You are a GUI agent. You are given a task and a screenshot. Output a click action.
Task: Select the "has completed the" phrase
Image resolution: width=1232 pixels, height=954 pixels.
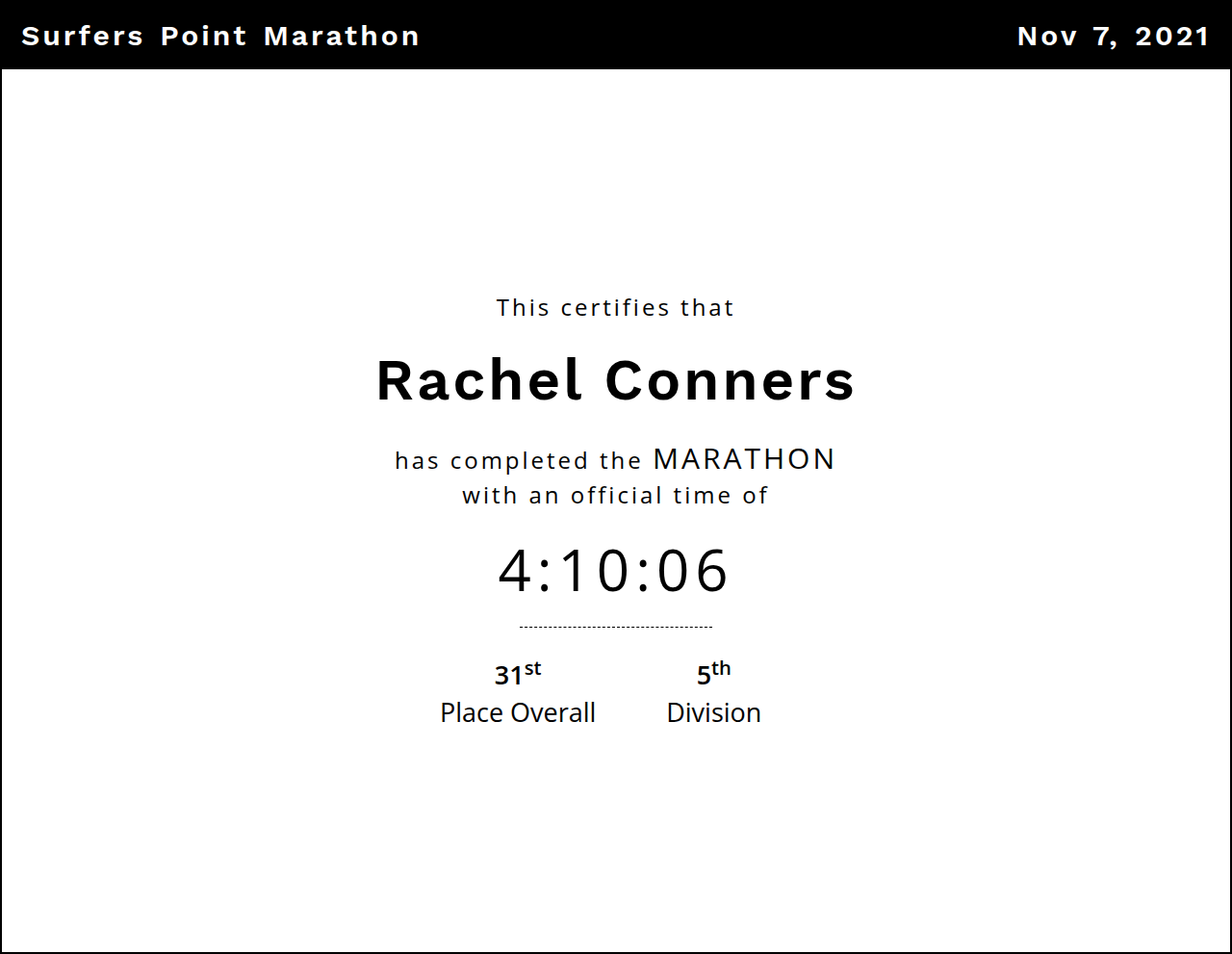point(518,461)
